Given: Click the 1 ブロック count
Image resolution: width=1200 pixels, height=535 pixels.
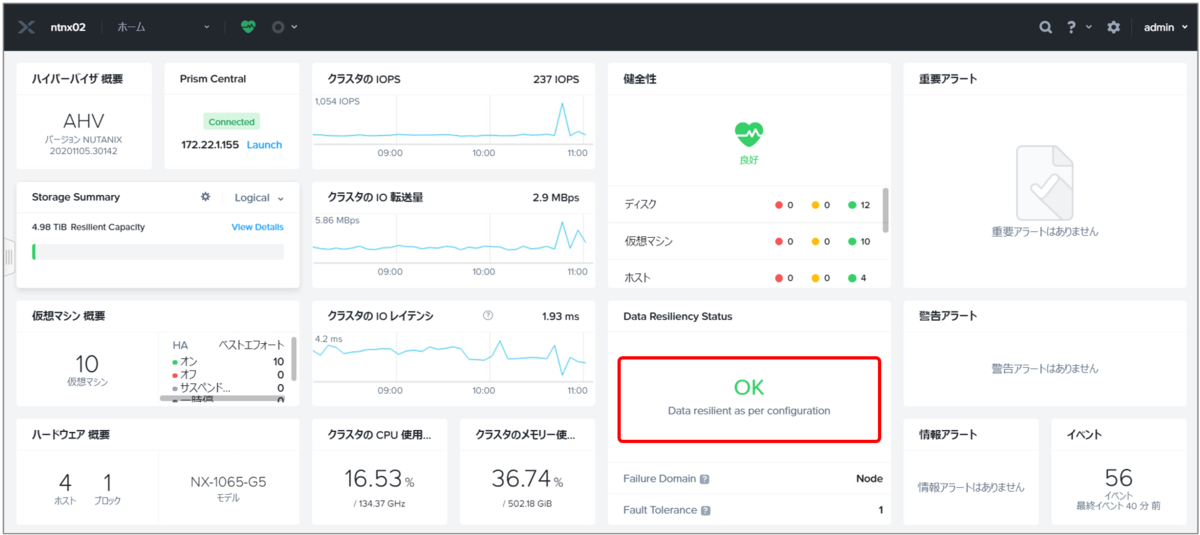Looking at the screenshot, I should point(107,481).
